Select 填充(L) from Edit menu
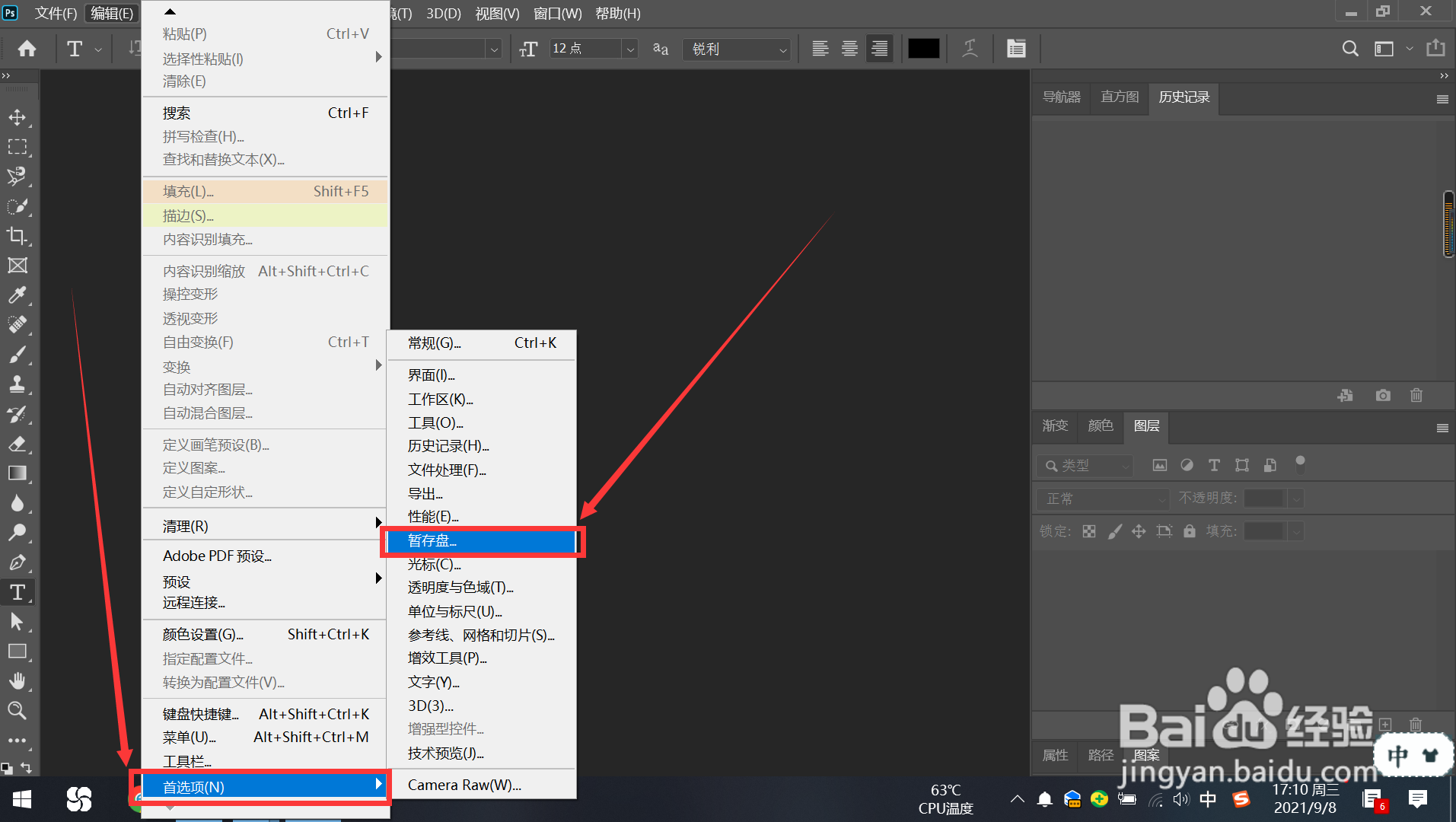Screen dimensions: 1456x822 point(265,191)
